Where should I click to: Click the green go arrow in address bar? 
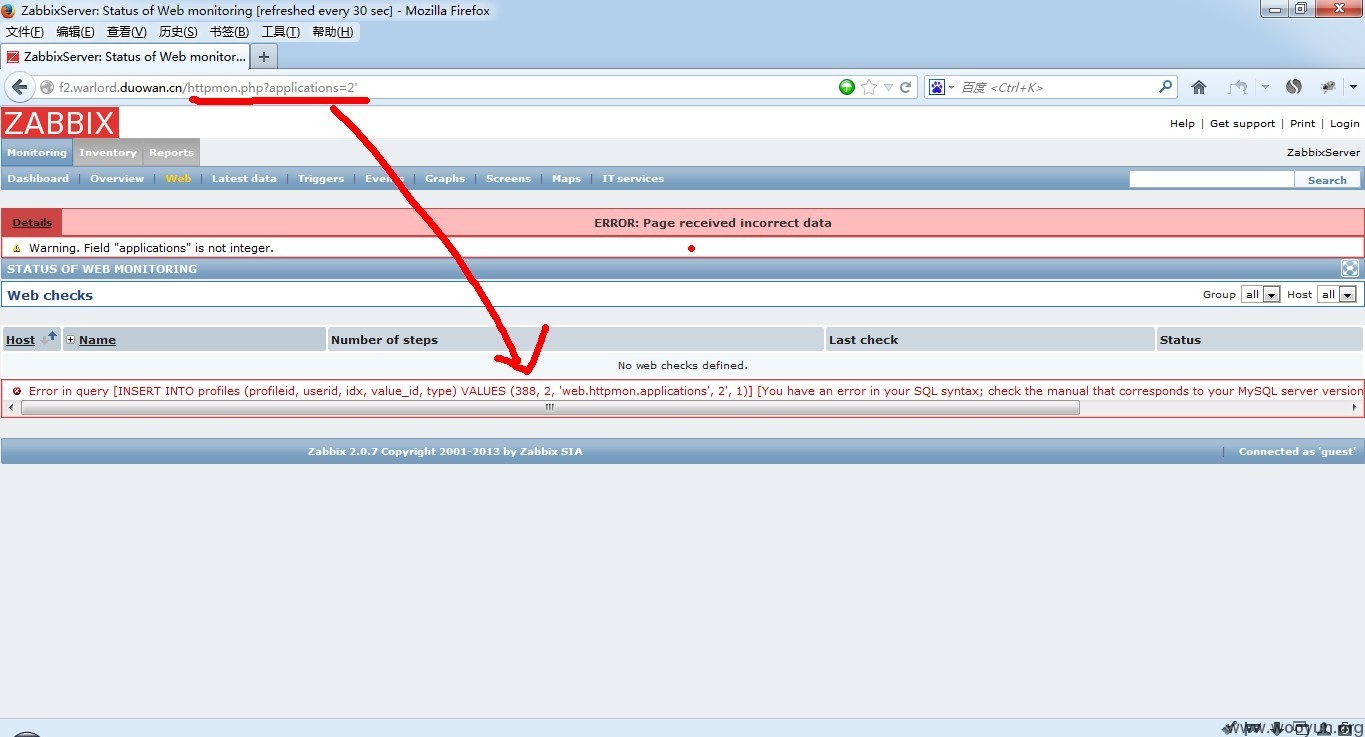pos(847,87)
